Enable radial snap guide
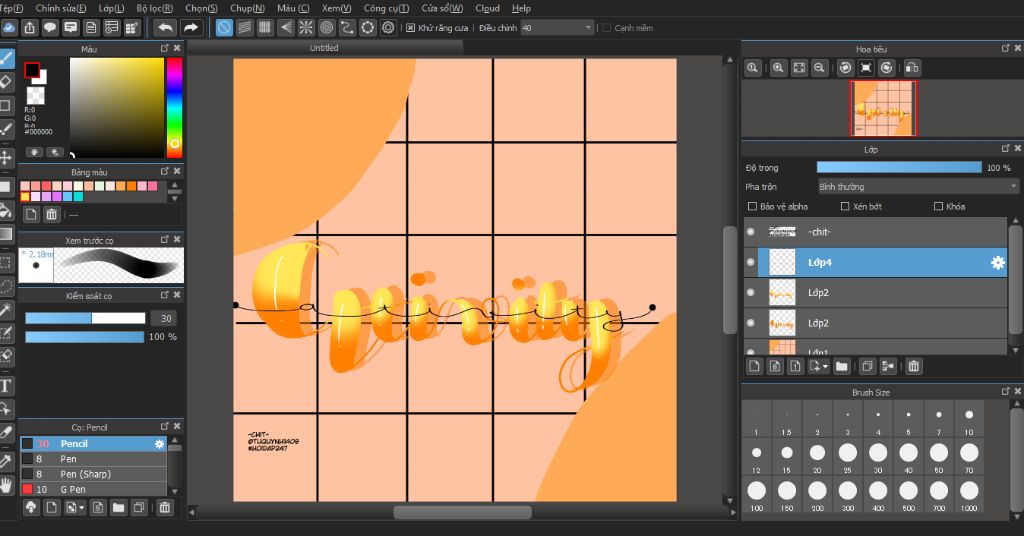This screenshot has width=1024, height=536. point(306,27)
